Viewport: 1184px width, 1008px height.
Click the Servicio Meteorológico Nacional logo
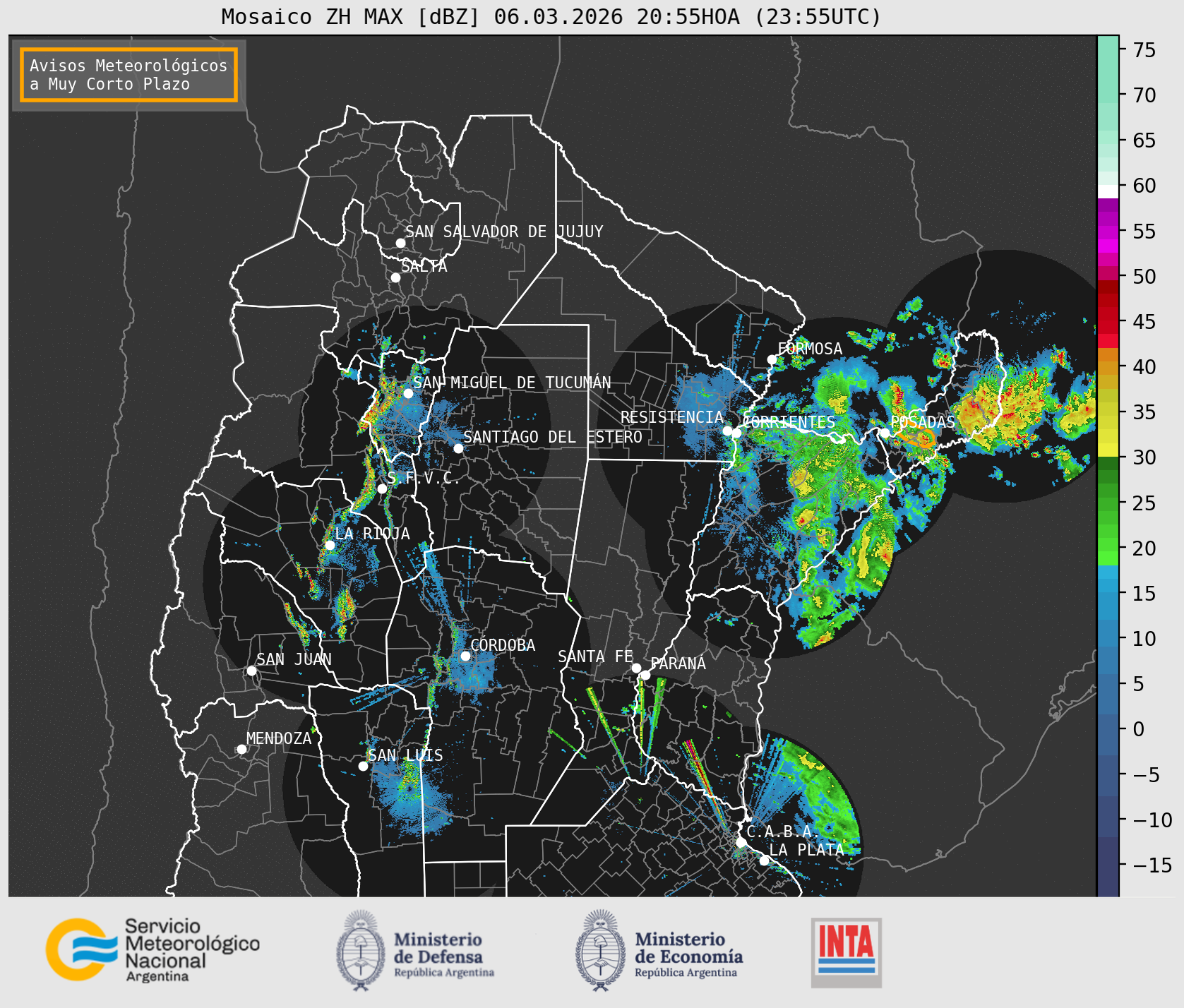153,949
